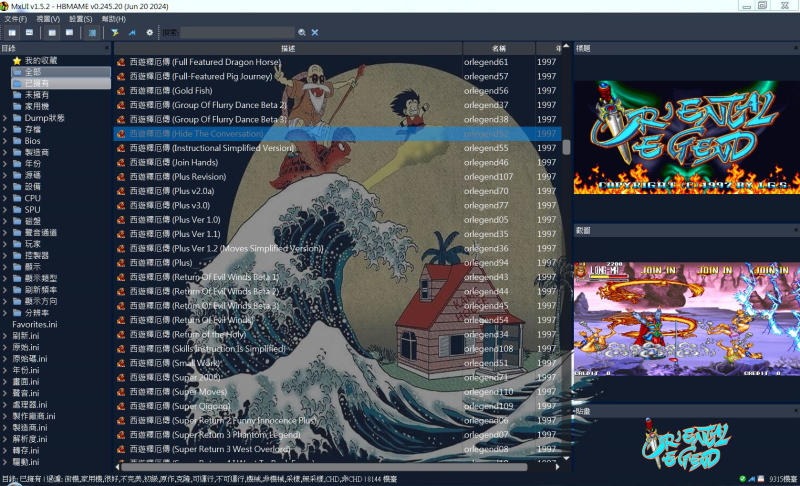This screenshot has width=800, height=486.
Task: Open the 視圖(V) menu
Action: (48, 19)
